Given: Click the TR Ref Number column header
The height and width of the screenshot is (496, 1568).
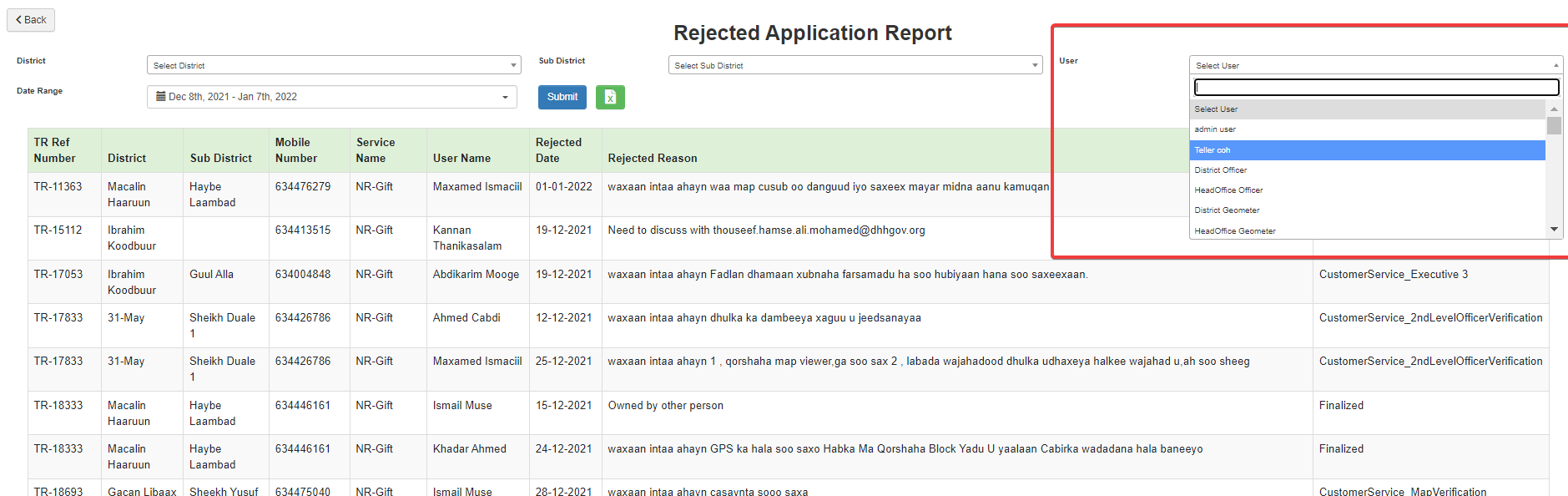Looking at the screenshot, I should (54, 150).
